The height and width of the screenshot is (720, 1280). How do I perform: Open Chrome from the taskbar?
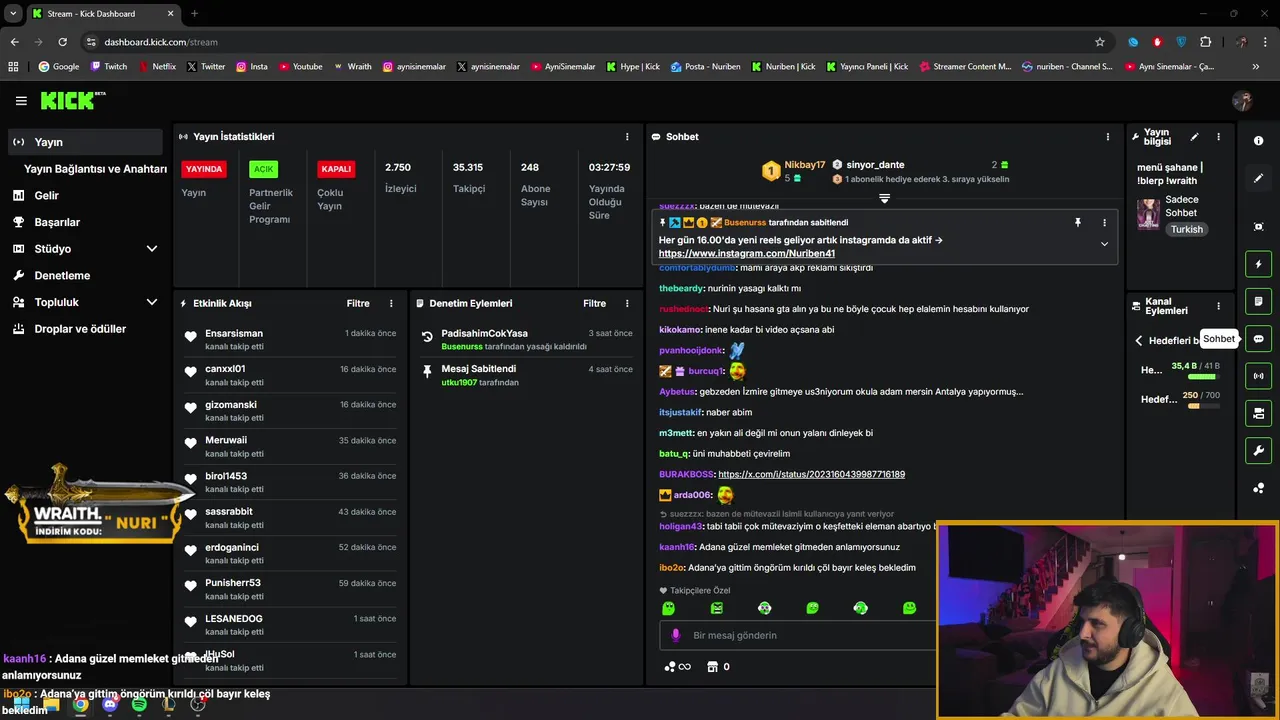tap(80, 704)
